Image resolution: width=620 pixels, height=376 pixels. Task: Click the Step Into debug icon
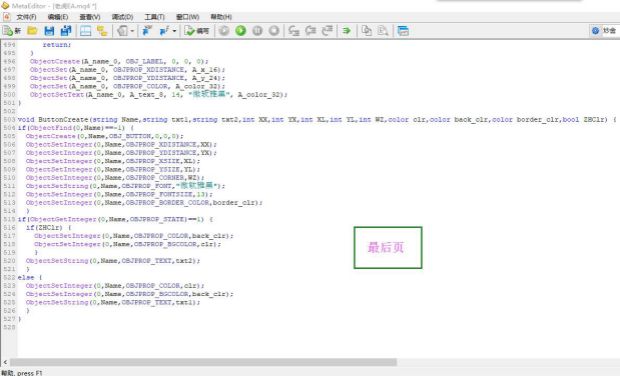(294, 31)
